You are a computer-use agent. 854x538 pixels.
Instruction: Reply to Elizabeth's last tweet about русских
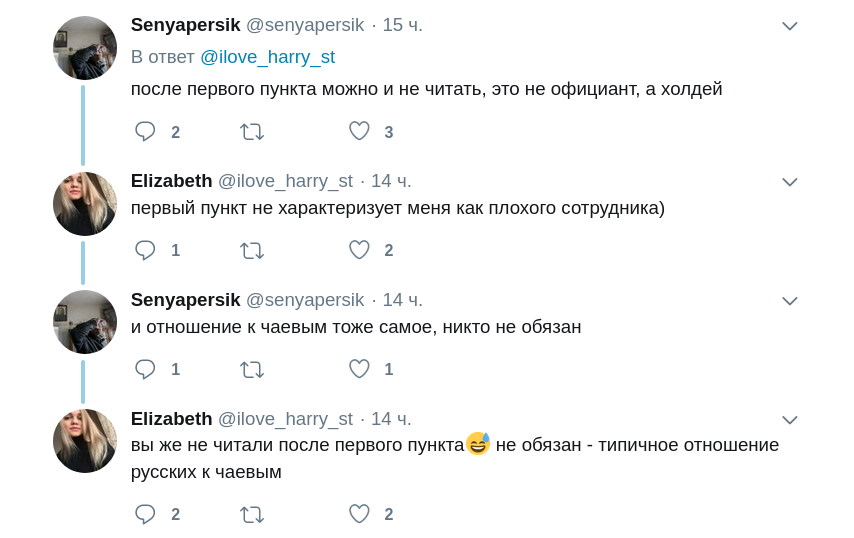click(x=146, y=514)
